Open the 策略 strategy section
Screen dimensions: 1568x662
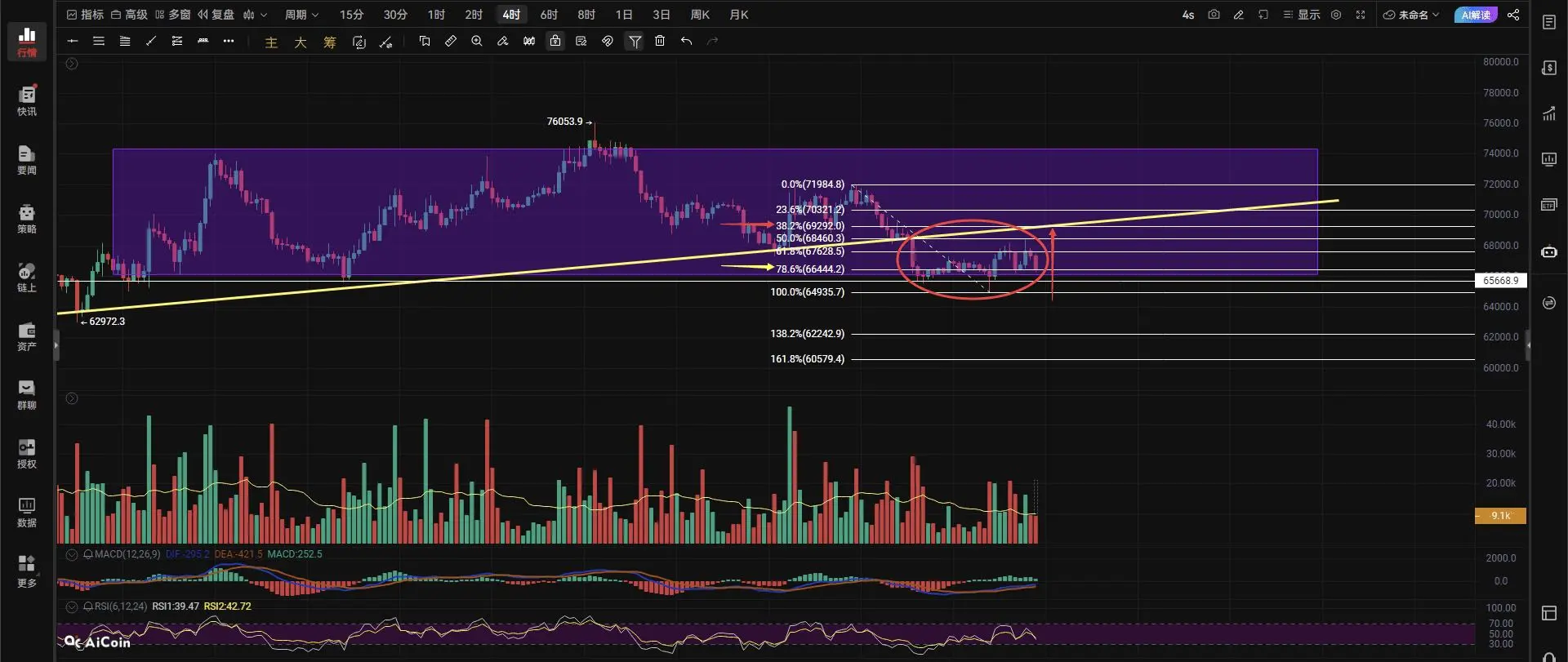pyautogui.click(x=27, y=218)
